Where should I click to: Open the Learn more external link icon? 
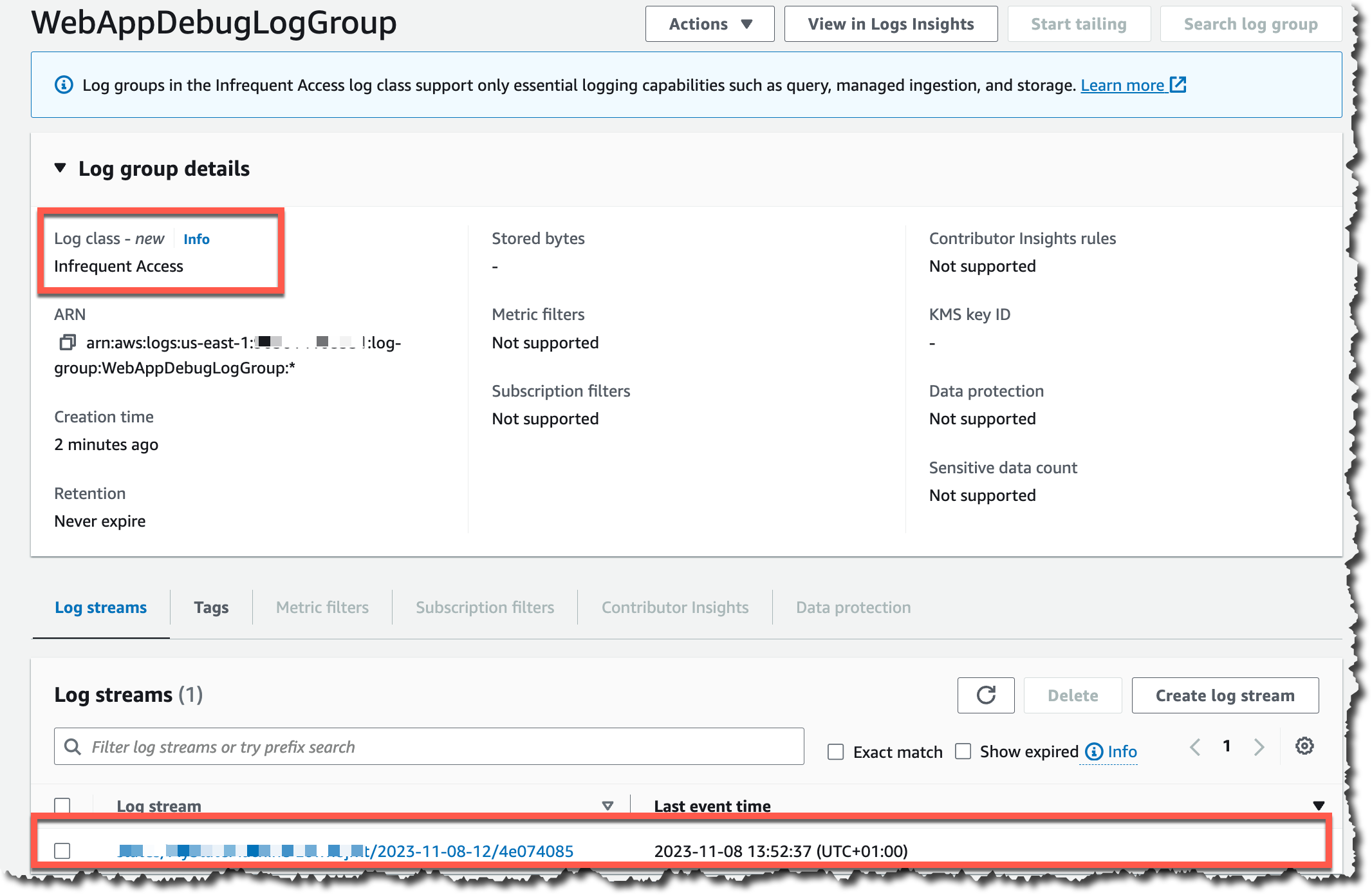[x=1178, y=84]
